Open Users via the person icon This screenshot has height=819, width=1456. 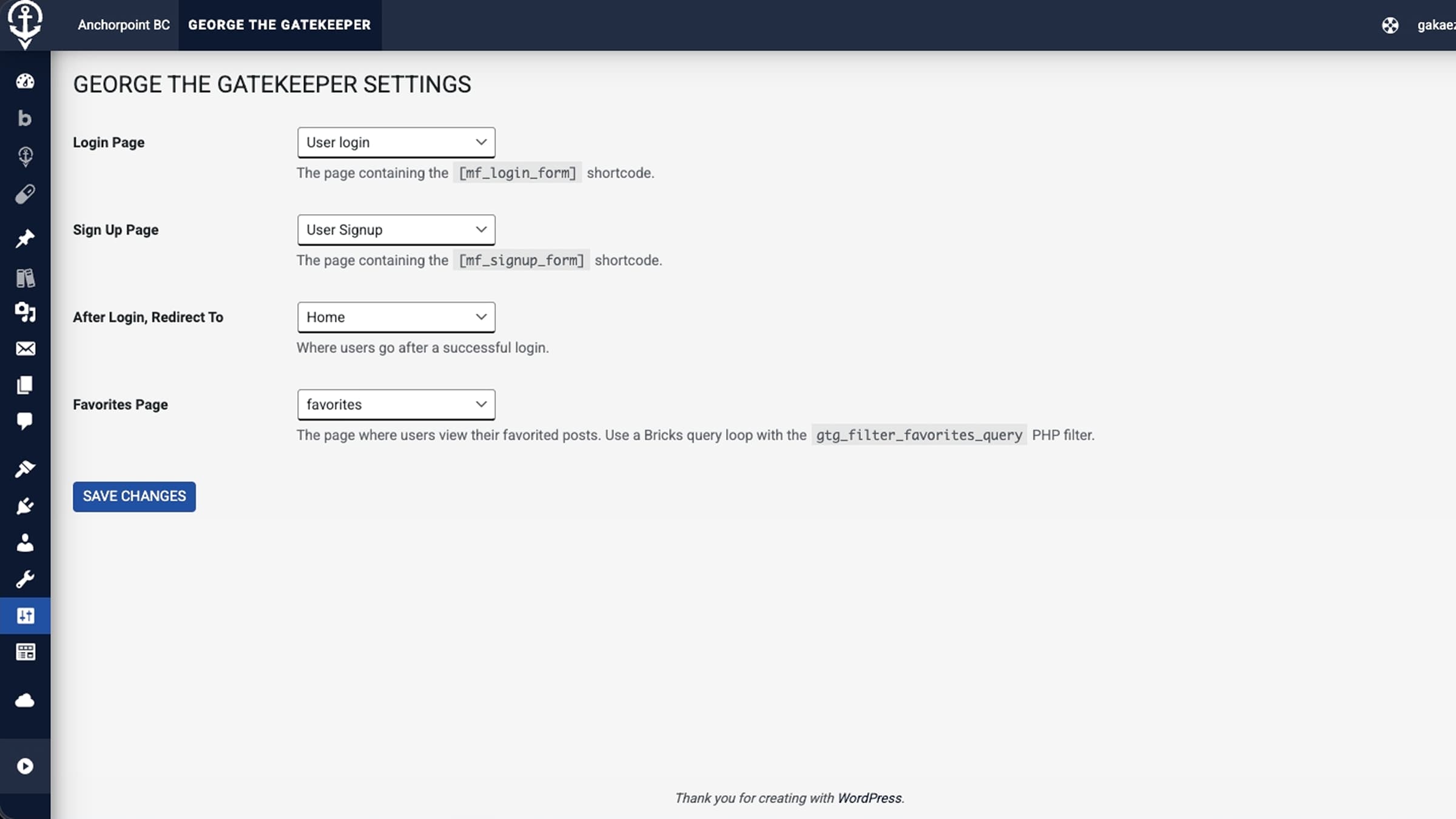click(x=25, y=542)
